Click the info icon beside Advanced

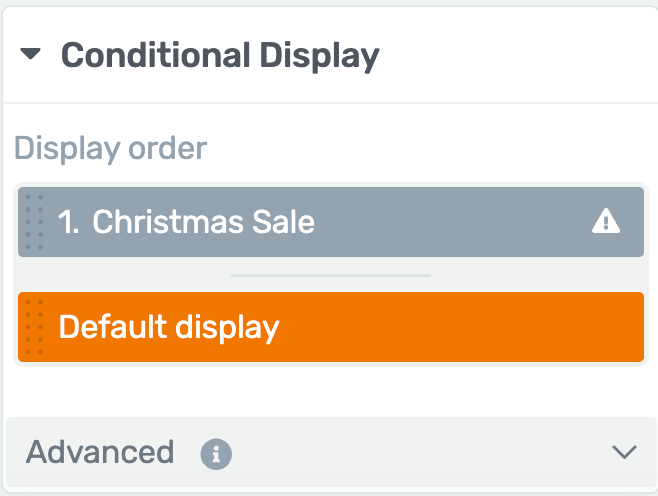[x=216, y=454]
